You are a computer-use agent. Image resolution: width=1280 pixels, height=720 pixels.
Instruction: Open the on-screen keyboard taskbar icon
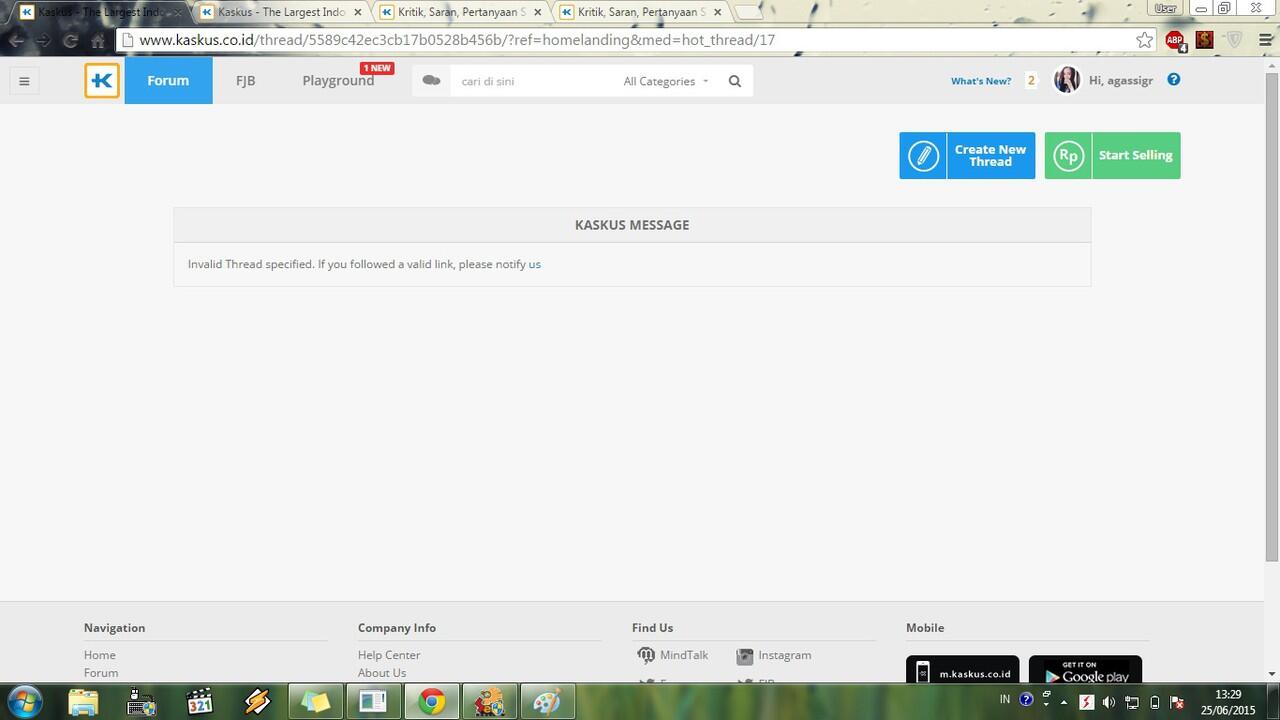tap(142, 702)
